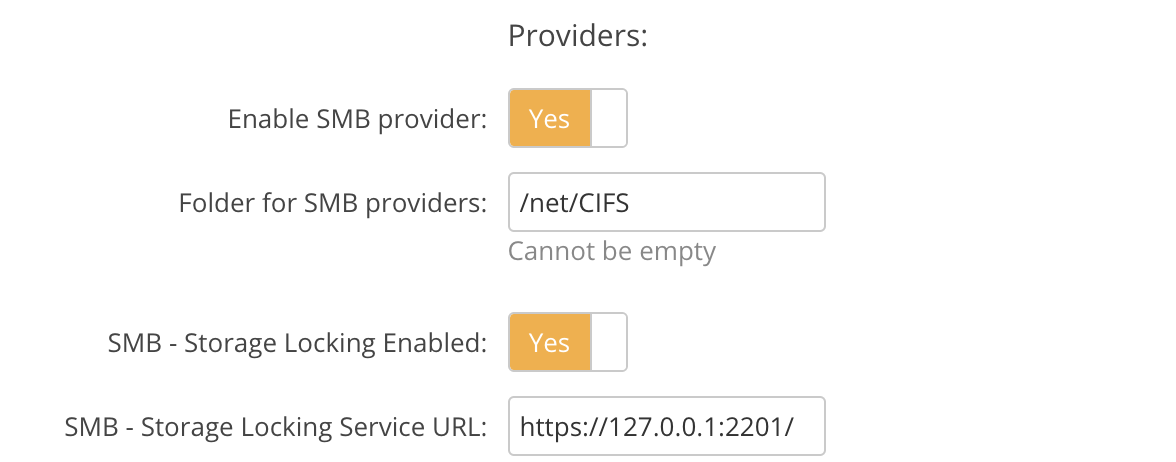1176x462 pixels.
Task: Click end of the Service URL text
Action: [796, 427]
